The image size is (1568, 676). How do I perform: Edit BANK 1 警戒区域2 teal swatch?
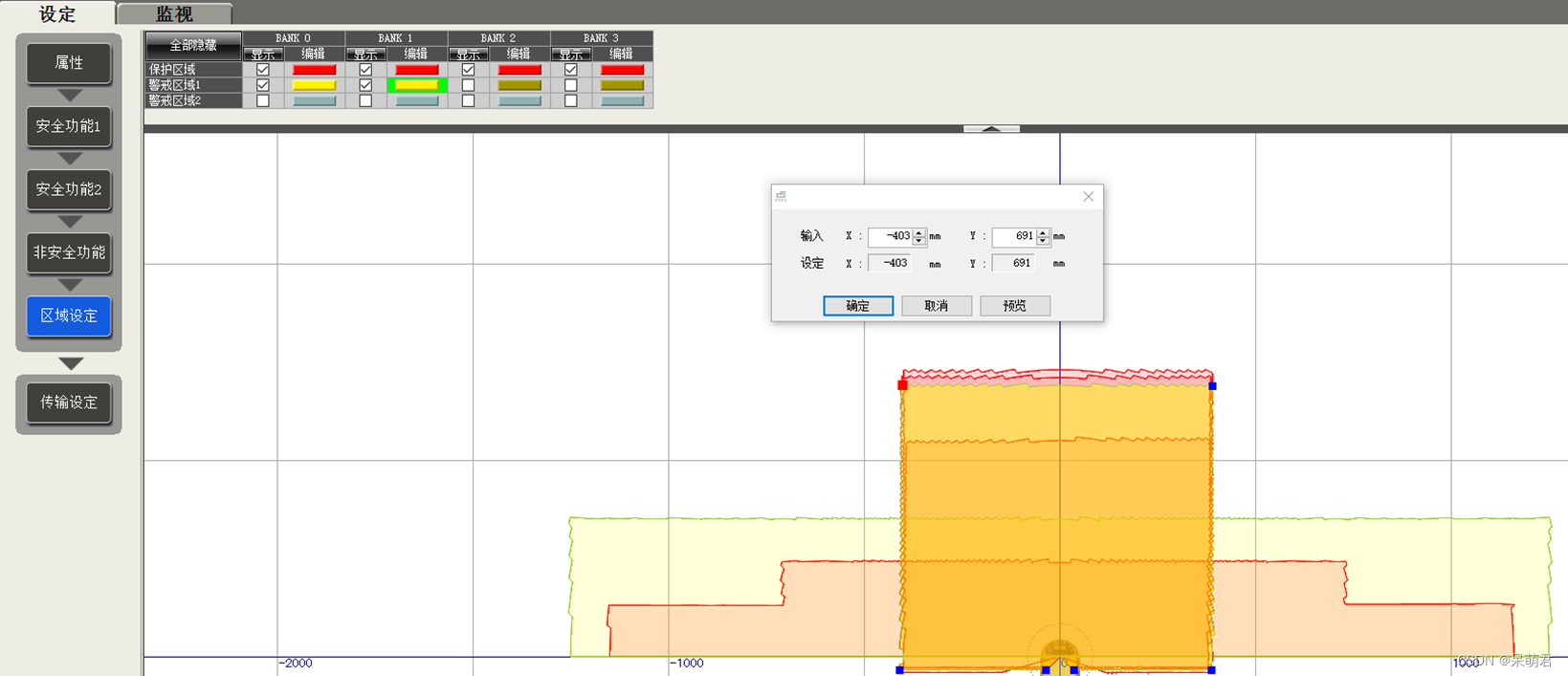pyautogui.click(x=417, y=100)
